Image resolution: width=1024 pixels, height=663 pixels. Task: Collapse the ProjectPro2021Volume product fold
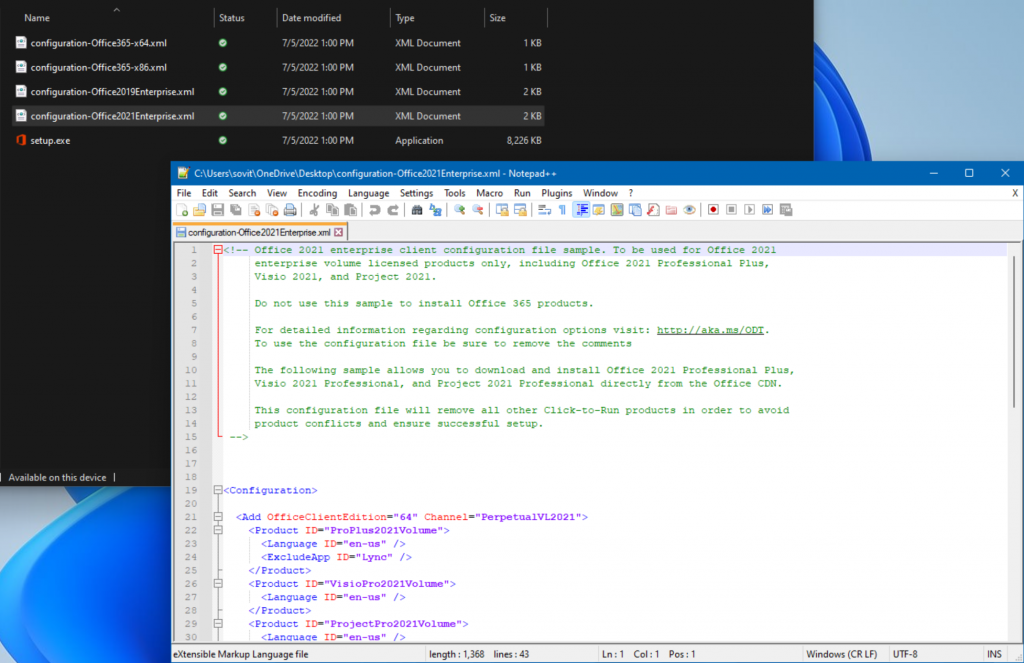pos(218,624)
